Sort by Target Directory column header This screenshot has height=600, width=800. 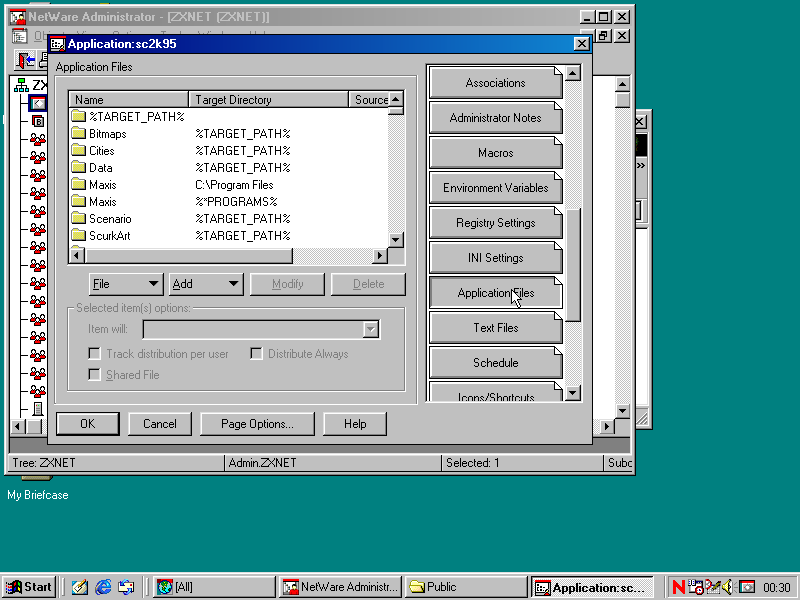tap(269, 99)
